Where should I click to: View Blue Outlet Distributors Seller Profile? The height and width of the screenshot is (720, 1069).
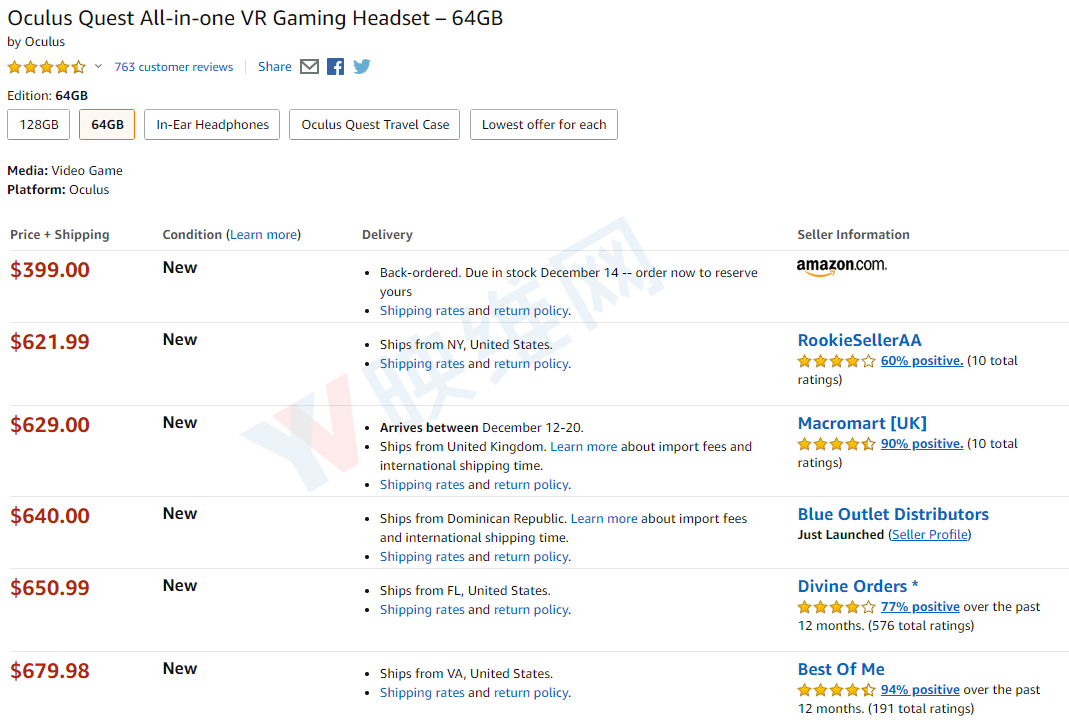931,535
